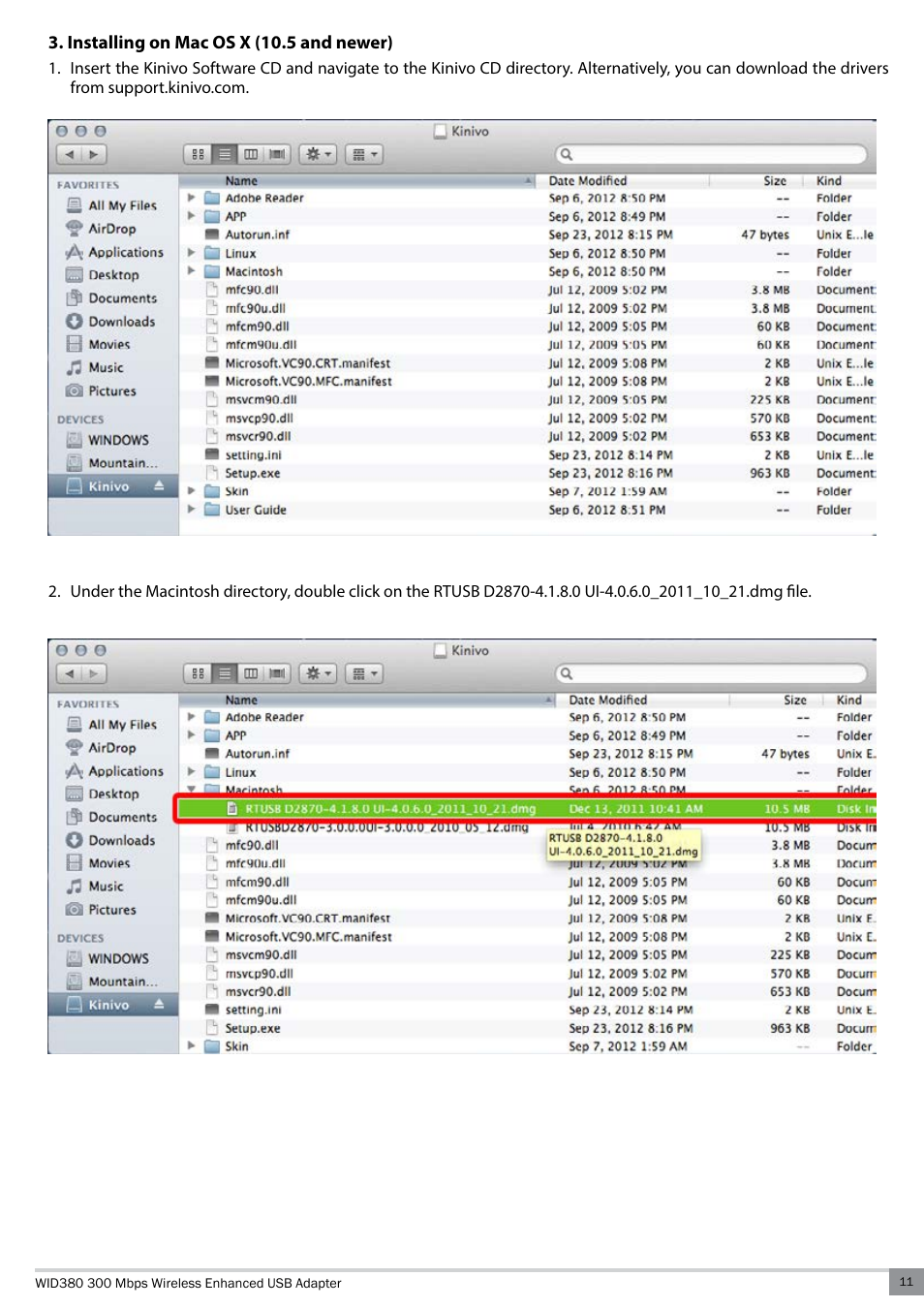Click the search field in step 1 Finder window
924x1308 pixels.
click(711, 154)
